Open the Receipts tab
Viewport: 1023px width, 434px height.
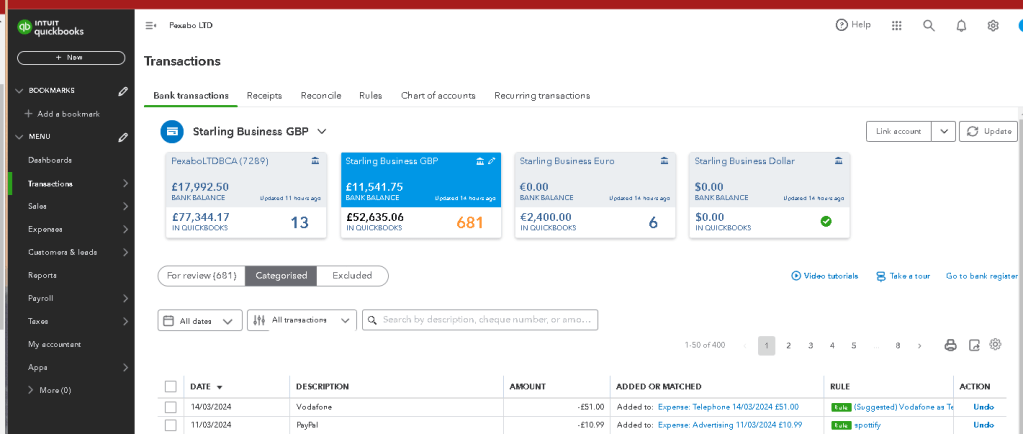[264, 96]
